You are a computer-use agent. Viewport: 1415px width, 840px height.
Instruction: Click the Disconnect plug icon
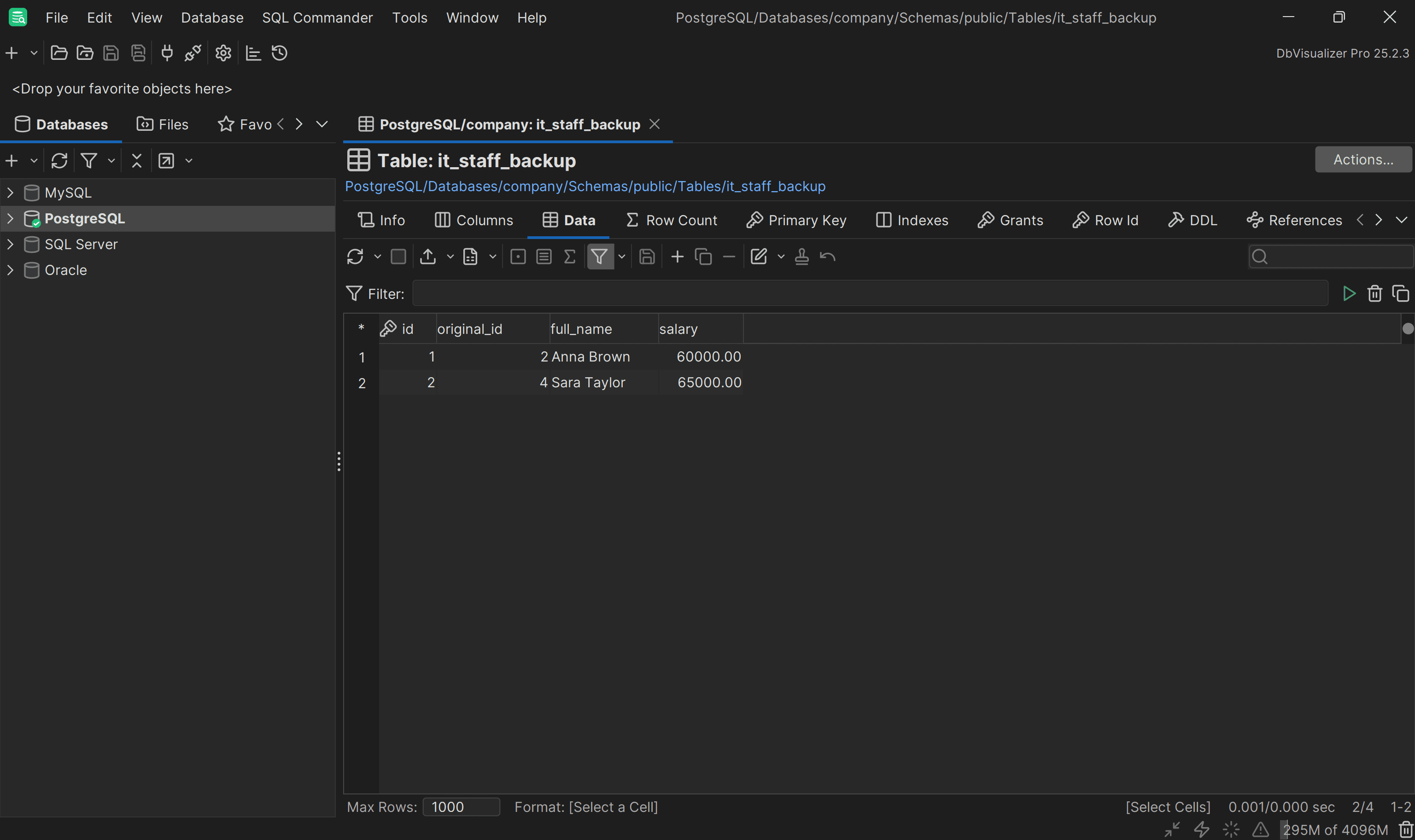click(193, 53)
